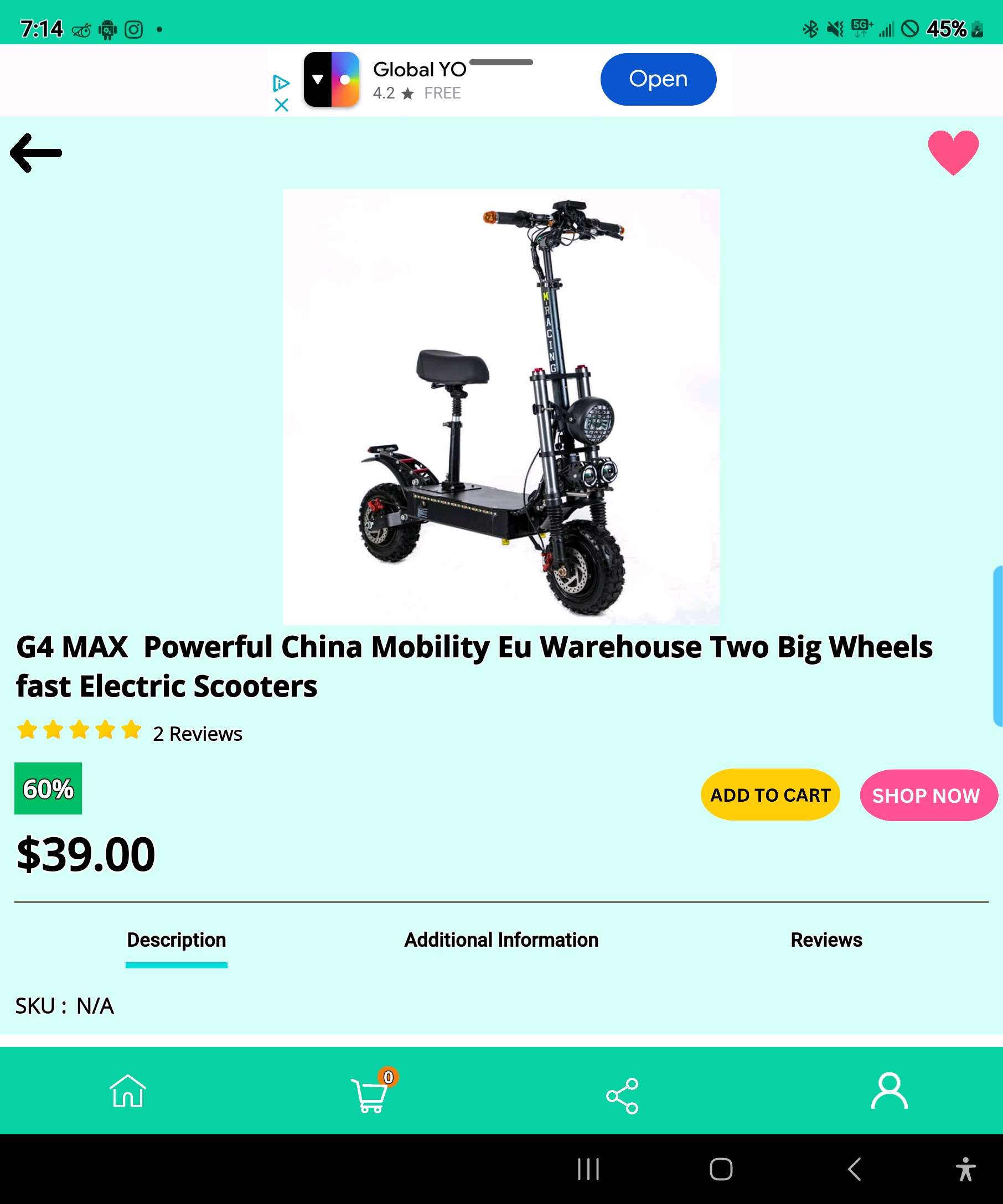Tap the scooter product image
Image resolution: width=1003 pixels, height=1204 pixels.
pos(501,407)
